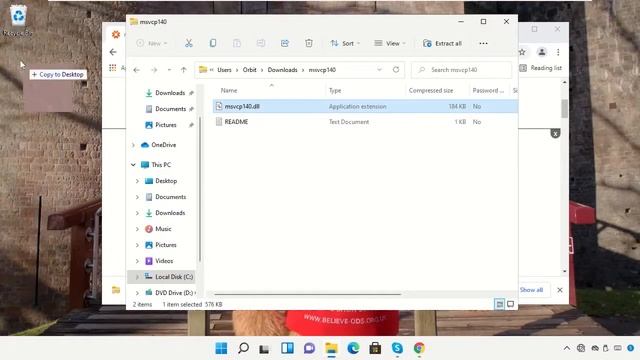Expand the OneDrive tree node
640x360 pixels.
(x=133, y=145)
